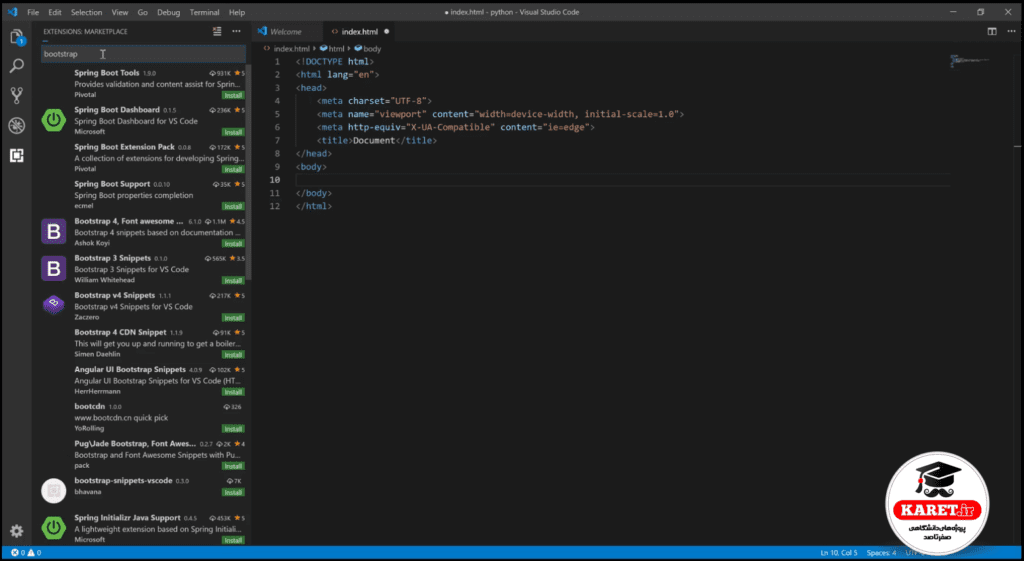Click the VS Code logo in title bar

pyautogui.click(x=12, y=12)
